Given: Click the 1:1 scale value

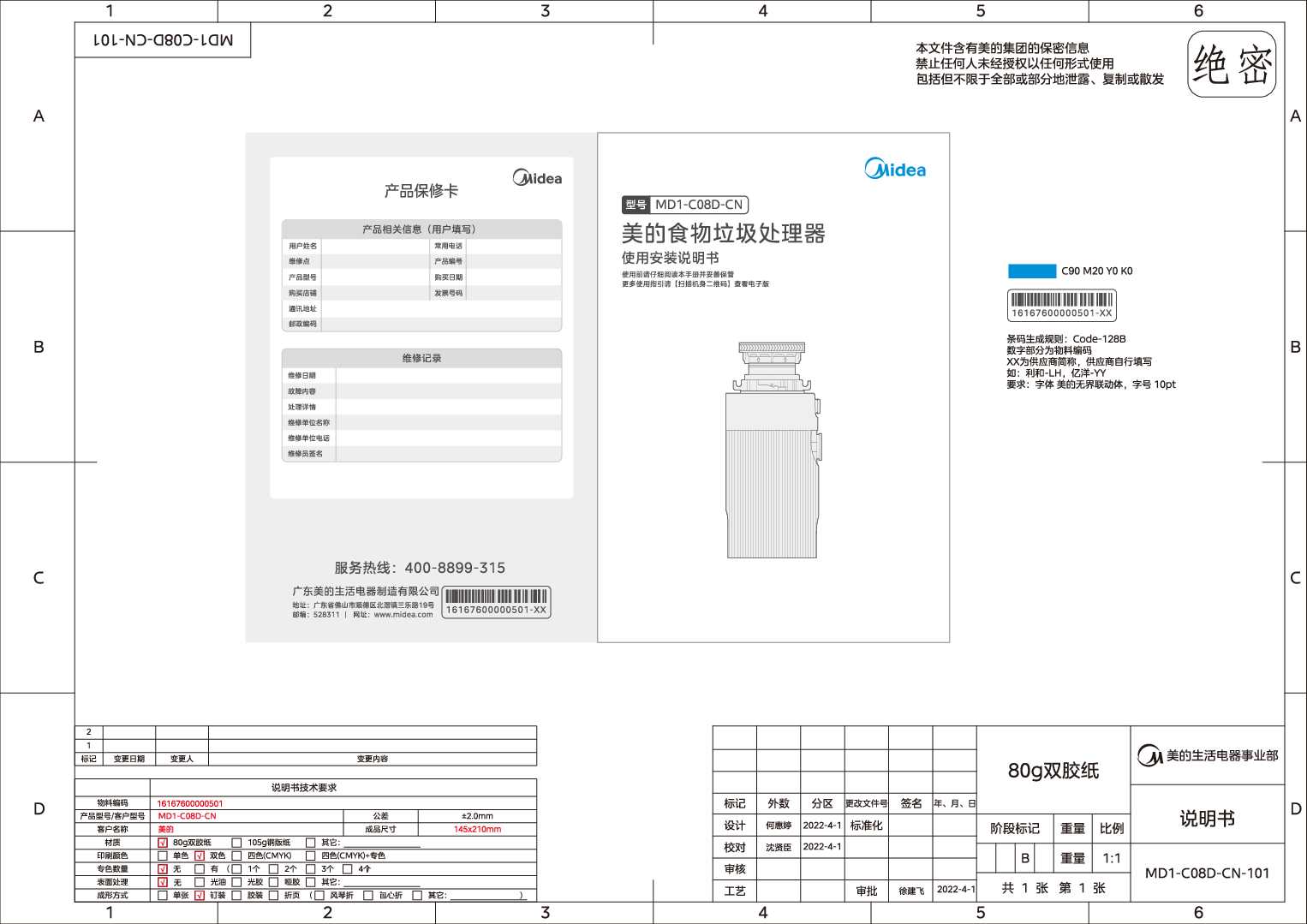Looking at the screenshot, I should (x=1112, y=858).
